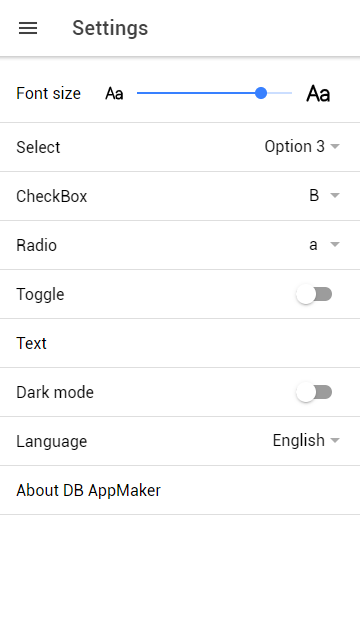Enable the Toggle switch
Screen dimensions: 360x640
click(314, 294)
